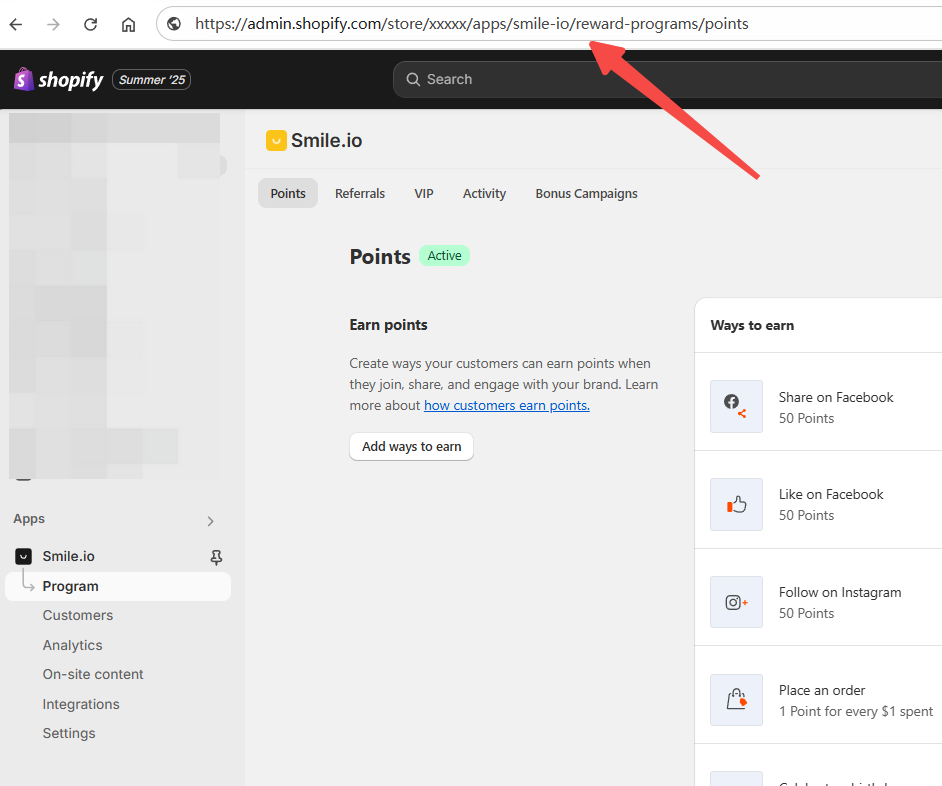This screenshot has width=942, height=786.
Task: Open Integrations in the sidebar
Action: pyautogui.click(x=81, y=704)
